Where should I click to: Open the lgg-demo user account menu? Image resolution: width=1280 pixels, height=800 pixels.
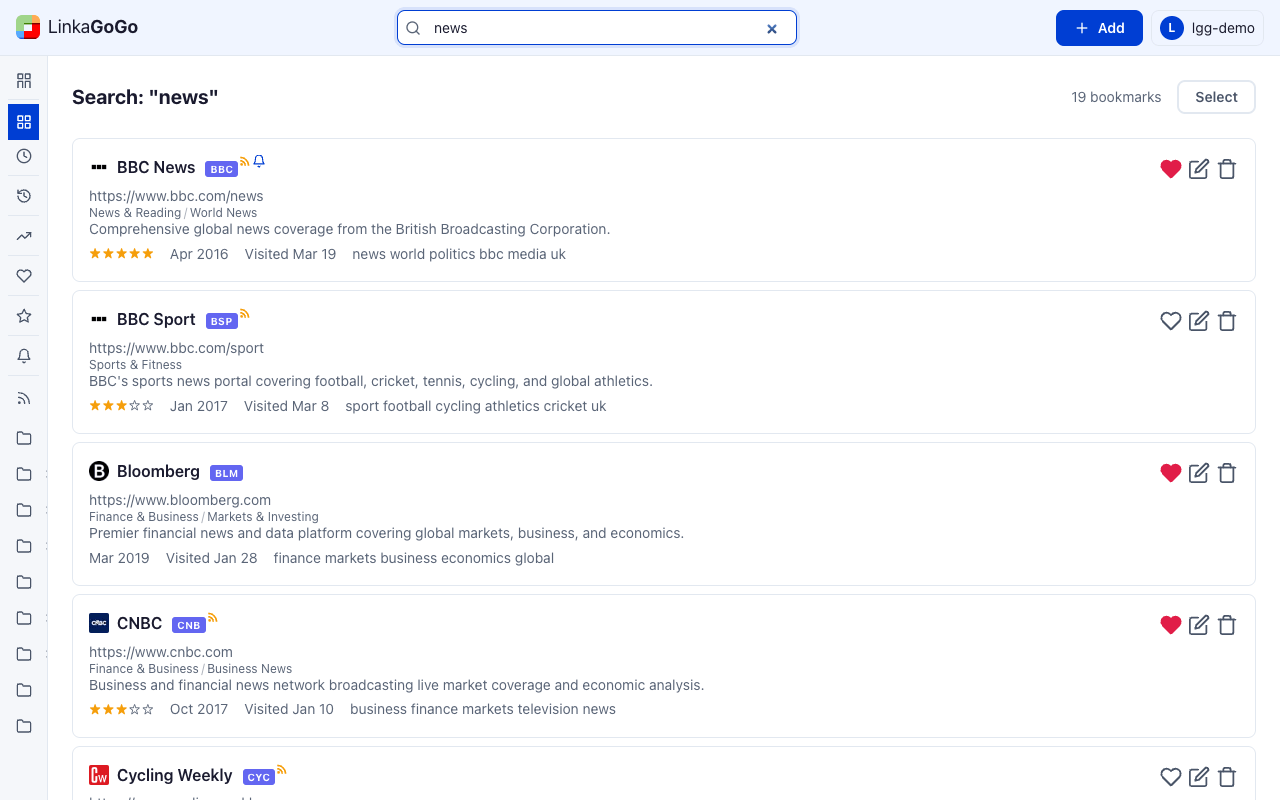pyautogui.click(x=1207, y=28)
